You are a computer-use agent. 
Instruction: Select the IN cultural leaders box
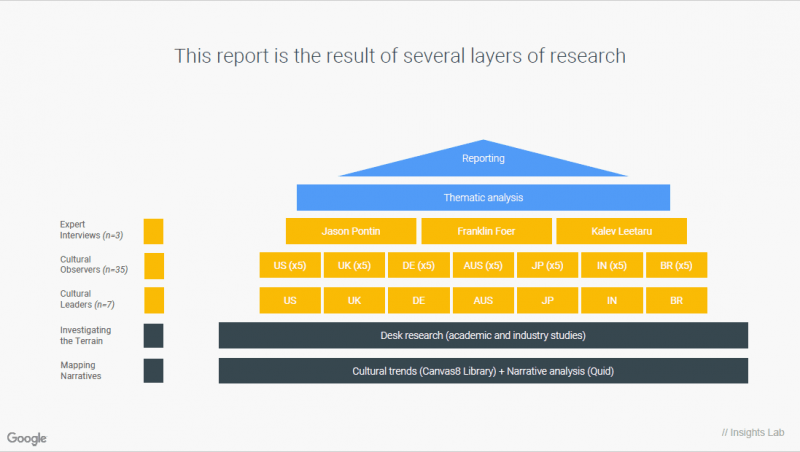pos(612,300)
